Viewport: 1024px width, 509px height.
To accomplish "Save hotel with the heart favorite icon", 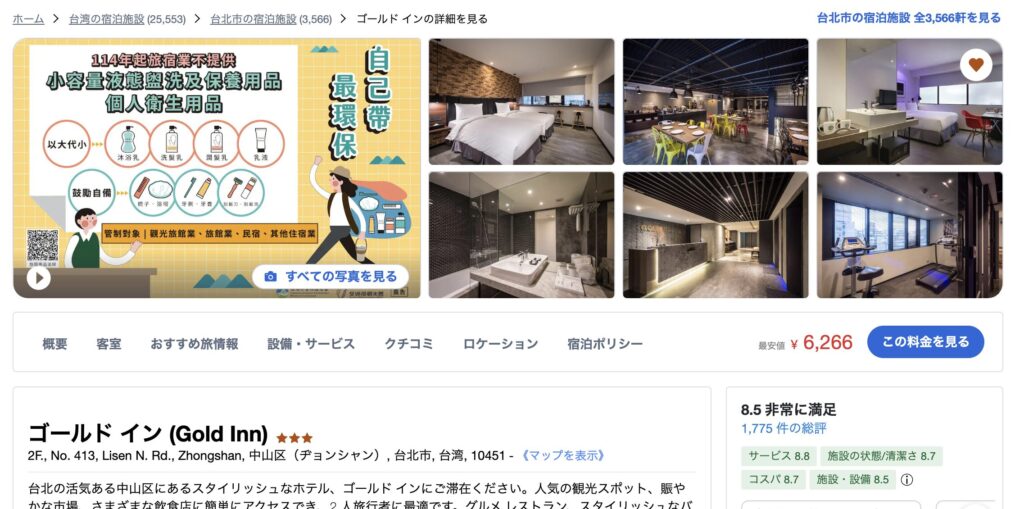I will (x=976, y=65).
